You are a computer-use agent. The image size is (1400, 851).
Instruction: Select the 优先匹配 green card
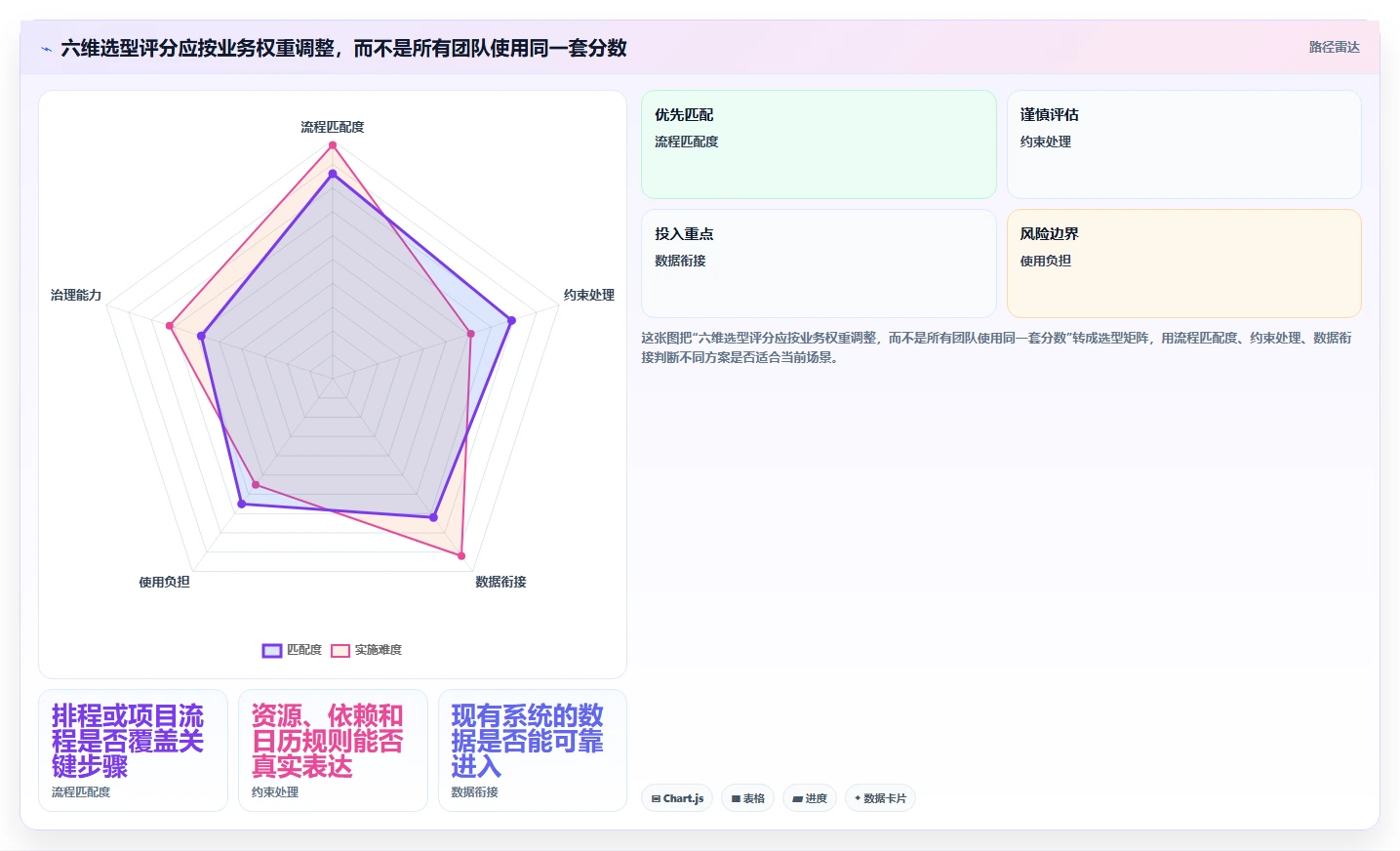(819, 144)
